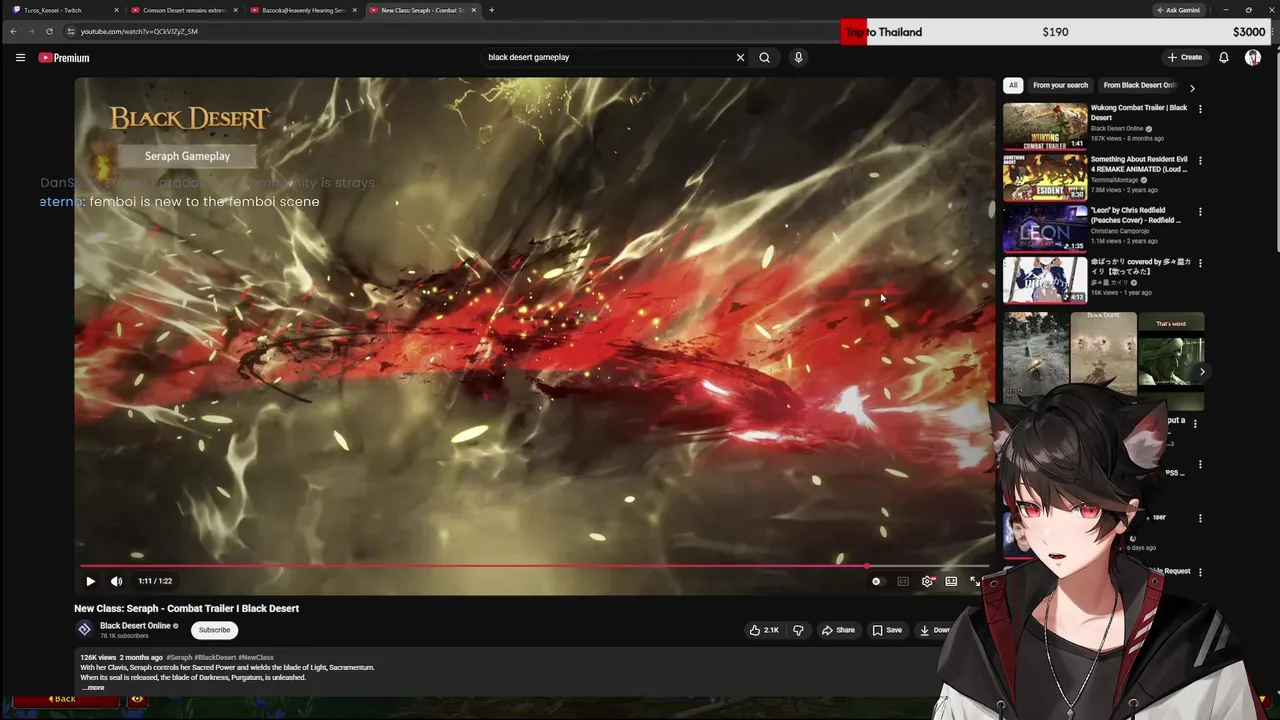
Task: Open options for Wukong Combat Trailer
Action: (x=1200, y=109)
